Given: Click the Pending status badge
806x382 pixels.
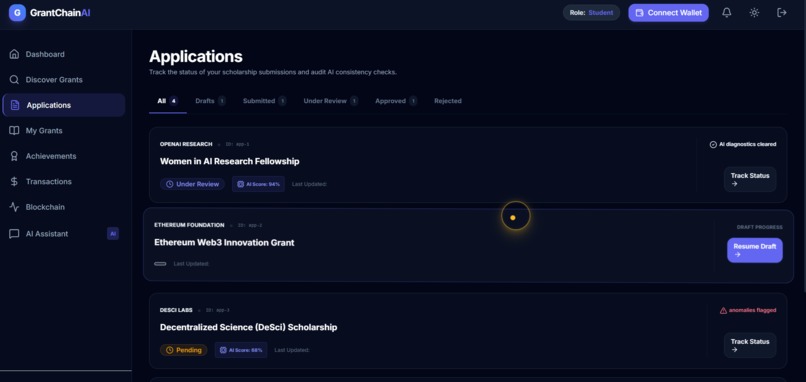Looking at the screenshot, I should [x=184, y=350].
